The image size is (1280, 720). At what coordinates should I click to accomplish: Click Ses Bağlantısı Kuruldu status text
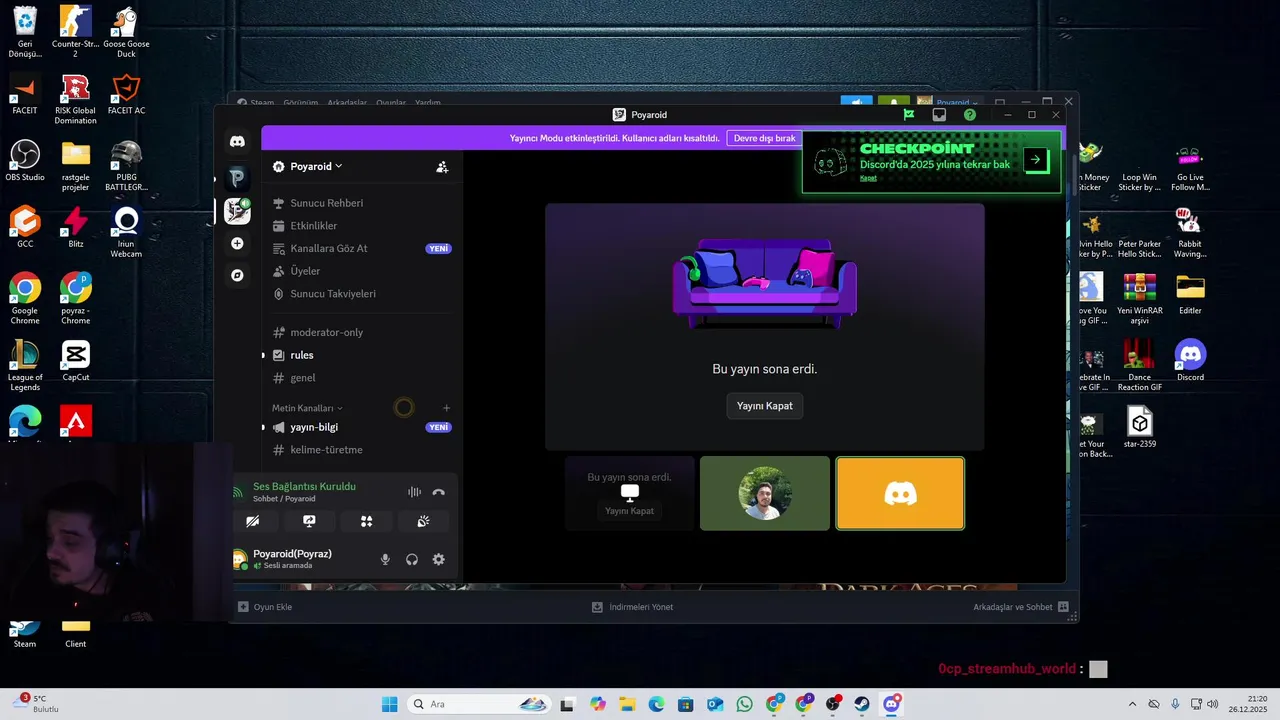(304, 486)
